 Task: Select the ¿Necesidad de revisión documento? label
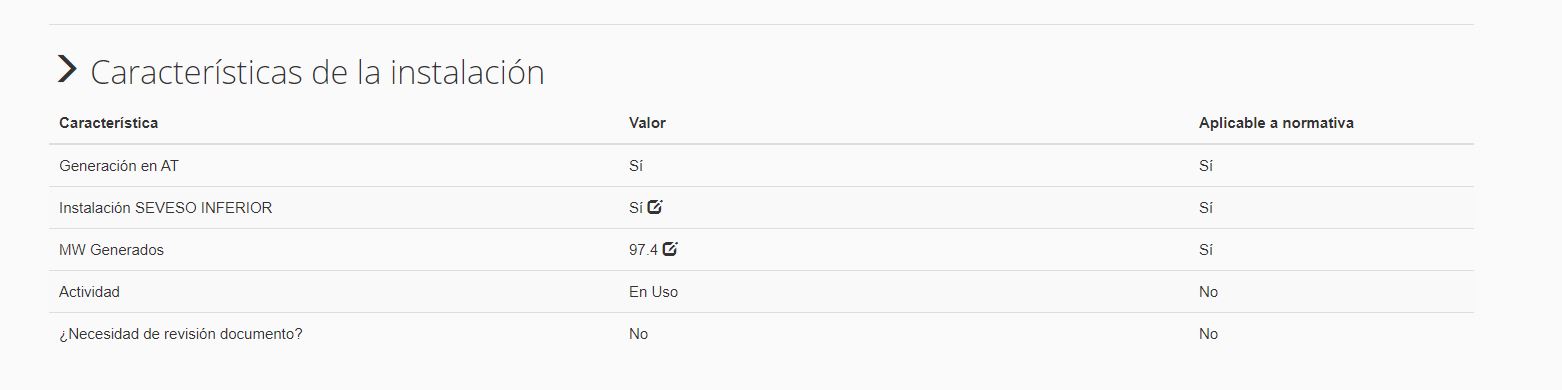[x=181, y=334]
